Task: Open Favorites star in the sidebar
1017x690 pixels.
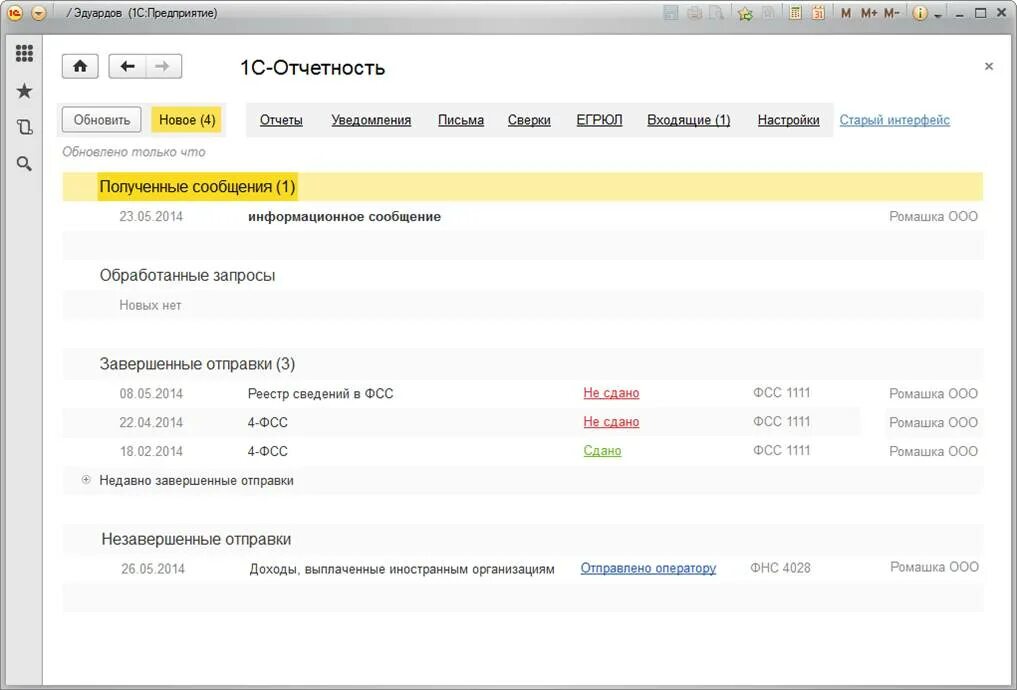Action: pyautogui.click(x=24, y=91)
